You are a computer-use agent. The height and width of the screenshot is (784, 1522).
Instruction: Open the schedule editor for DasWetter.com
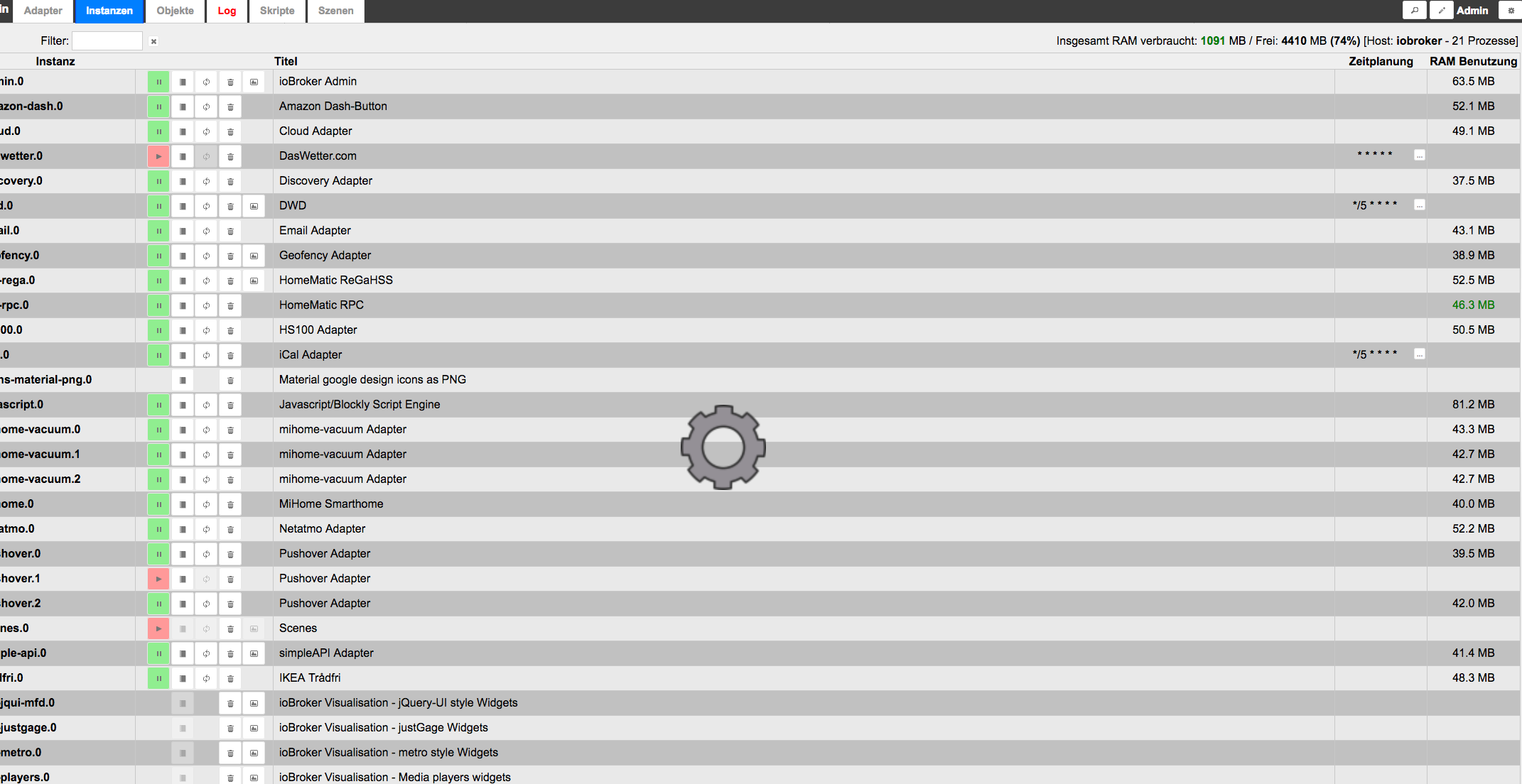1419,156
